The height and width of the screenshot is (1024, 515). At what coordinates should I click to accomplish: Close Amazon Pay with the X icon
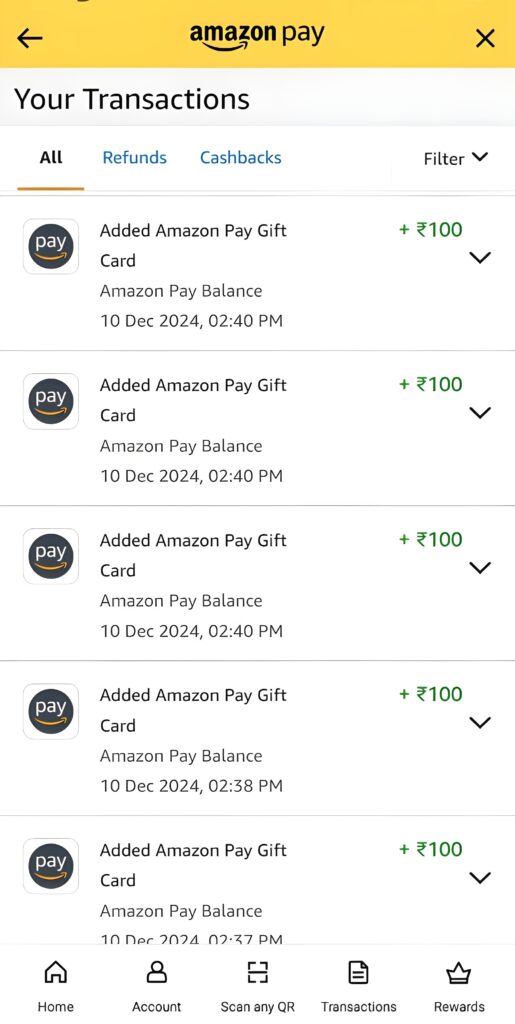click(485, 39)
